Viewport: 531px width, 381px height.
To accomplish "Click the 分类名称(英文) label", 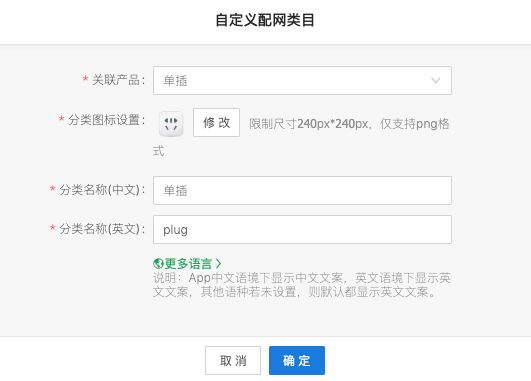I will [102, 229].
